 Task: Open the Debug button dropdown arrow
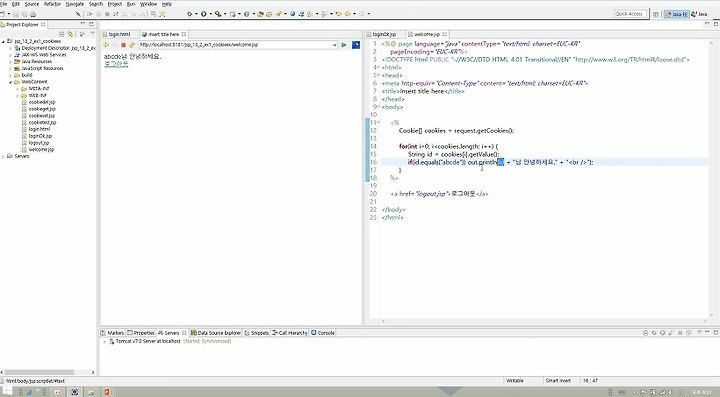(196, 14)
